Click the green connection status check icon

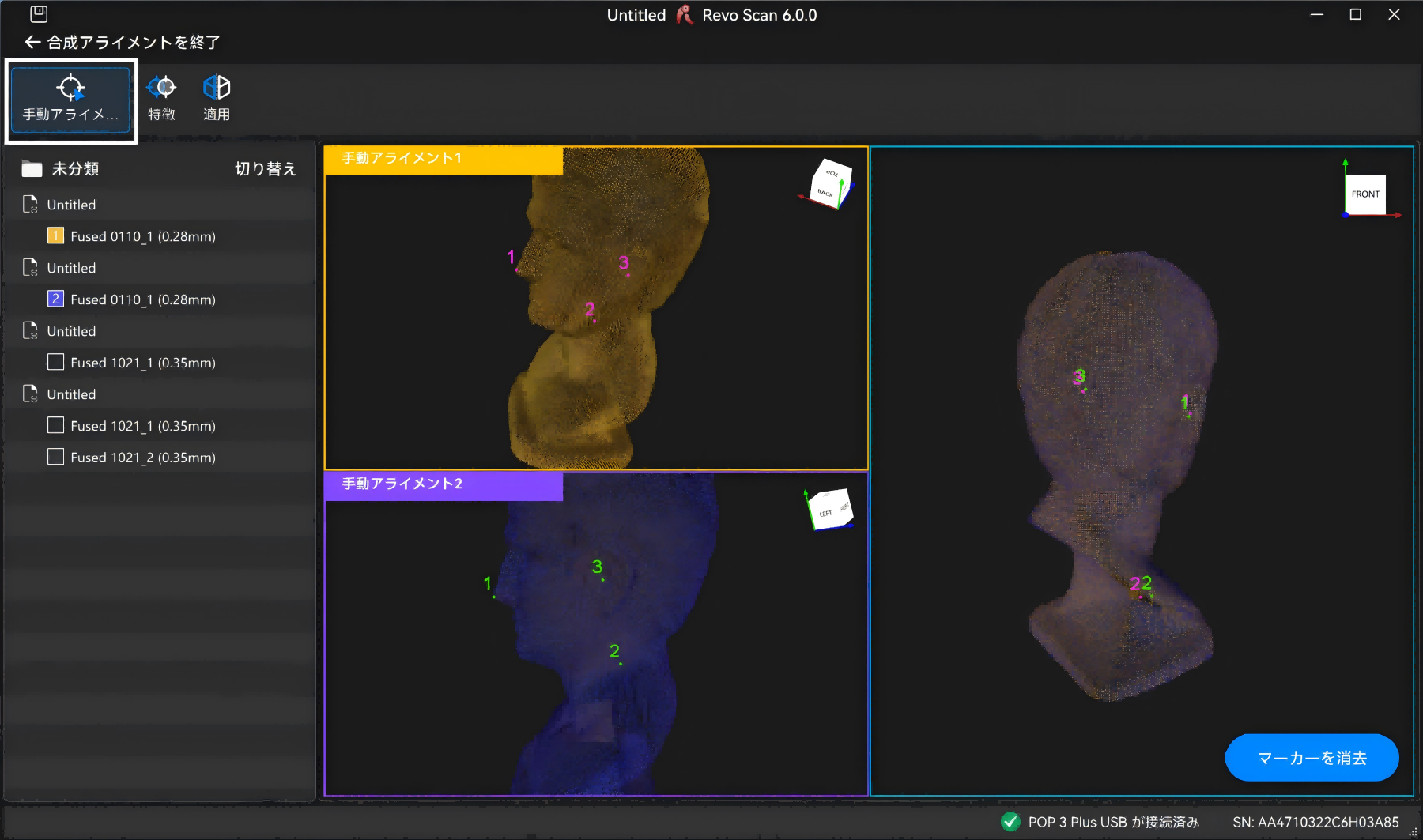pyautogui.click(x=1010, y=822)
